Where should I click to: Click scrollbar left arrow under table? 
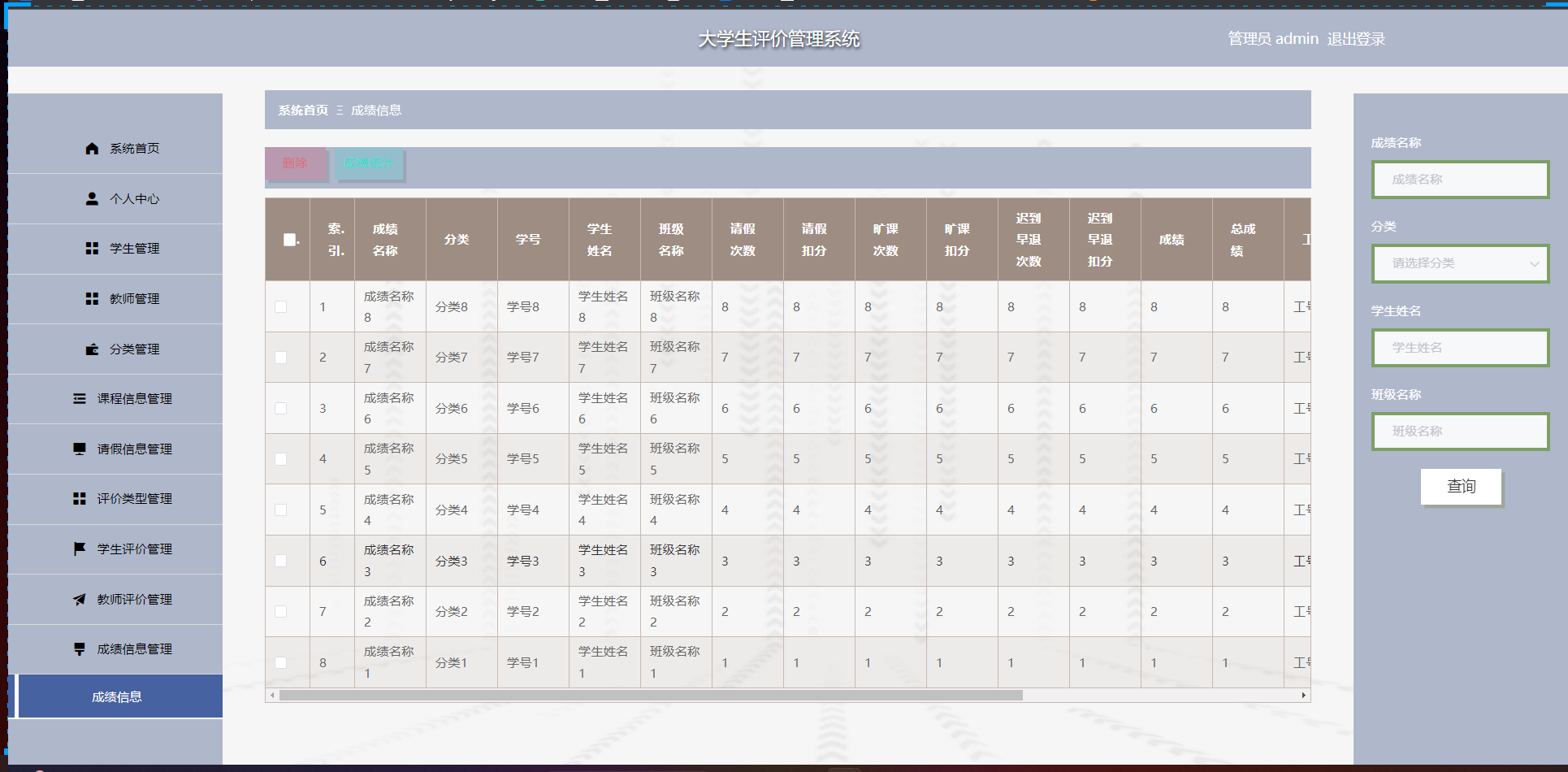[x=272, y=695]
